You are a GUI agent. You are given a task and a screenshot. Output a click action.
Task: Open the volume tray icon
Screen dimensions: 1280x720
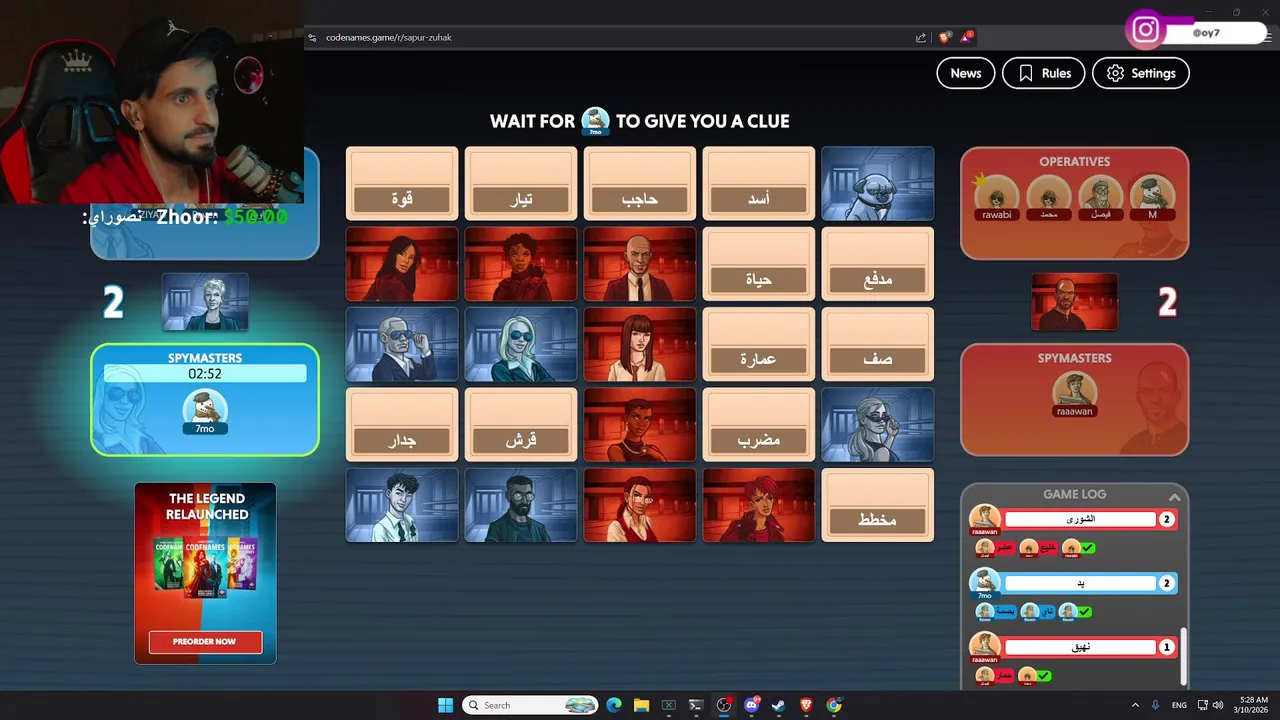(1220, 705)
